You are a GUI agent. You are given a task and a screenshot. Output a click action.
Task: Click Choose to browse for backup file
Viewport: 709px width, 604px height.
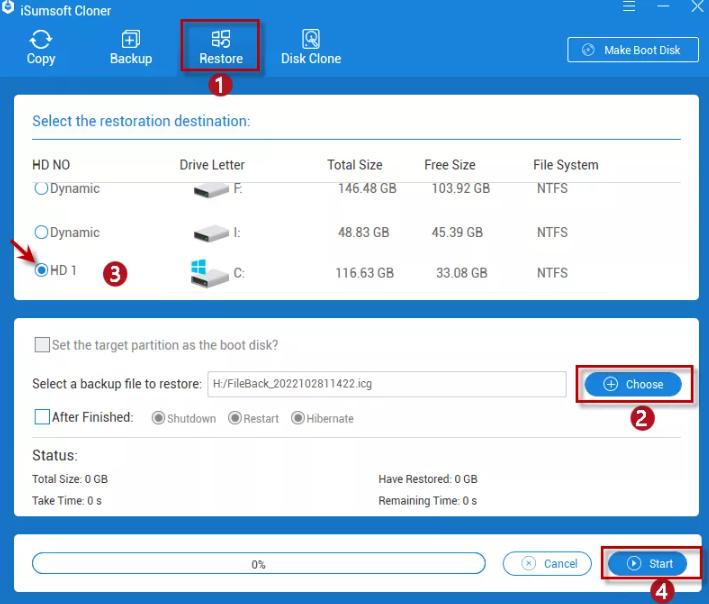click(x=633, y=384)
